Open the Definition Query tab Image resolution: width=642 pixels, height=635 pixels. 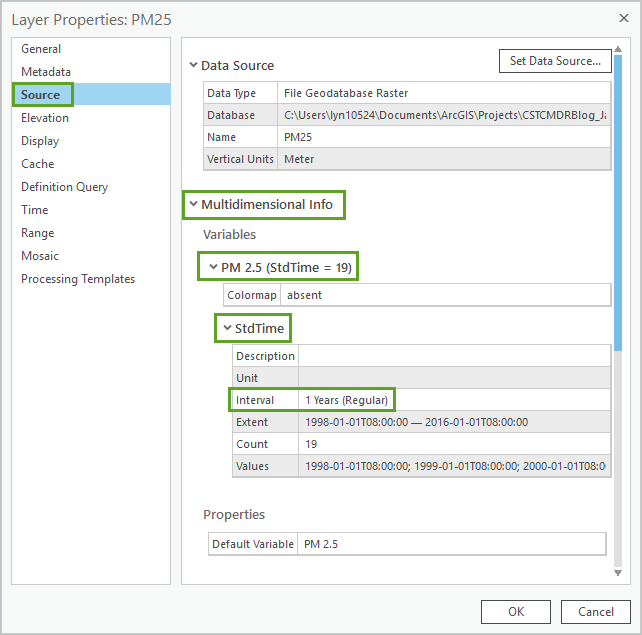tap(65, 187)
